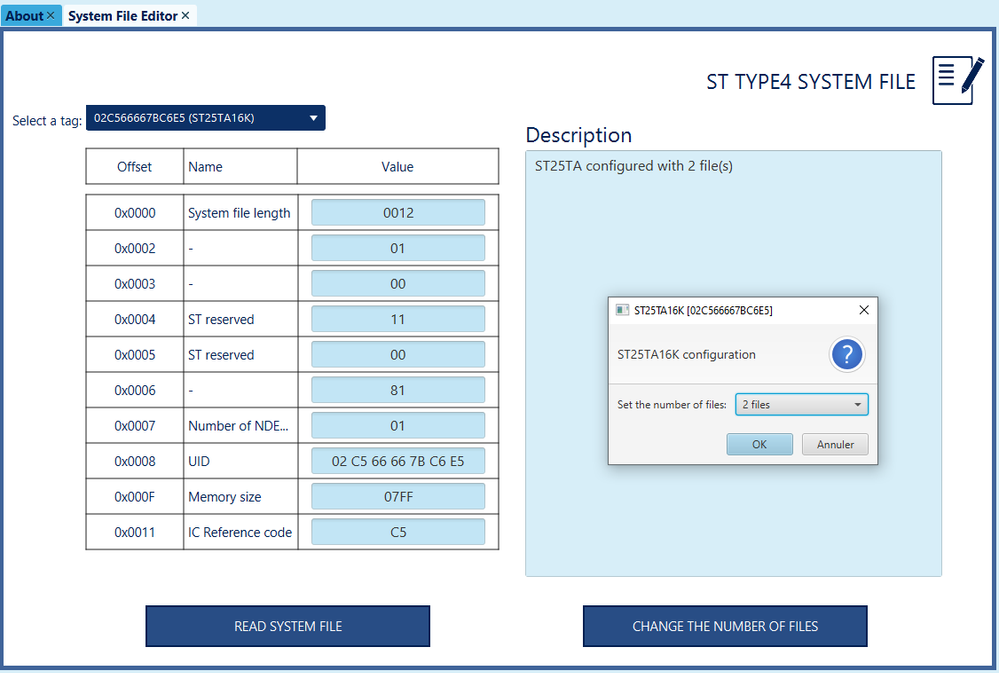
Task: Click the question mark icon in dialog
Action: pyautogui.click(x=847, y=354)
